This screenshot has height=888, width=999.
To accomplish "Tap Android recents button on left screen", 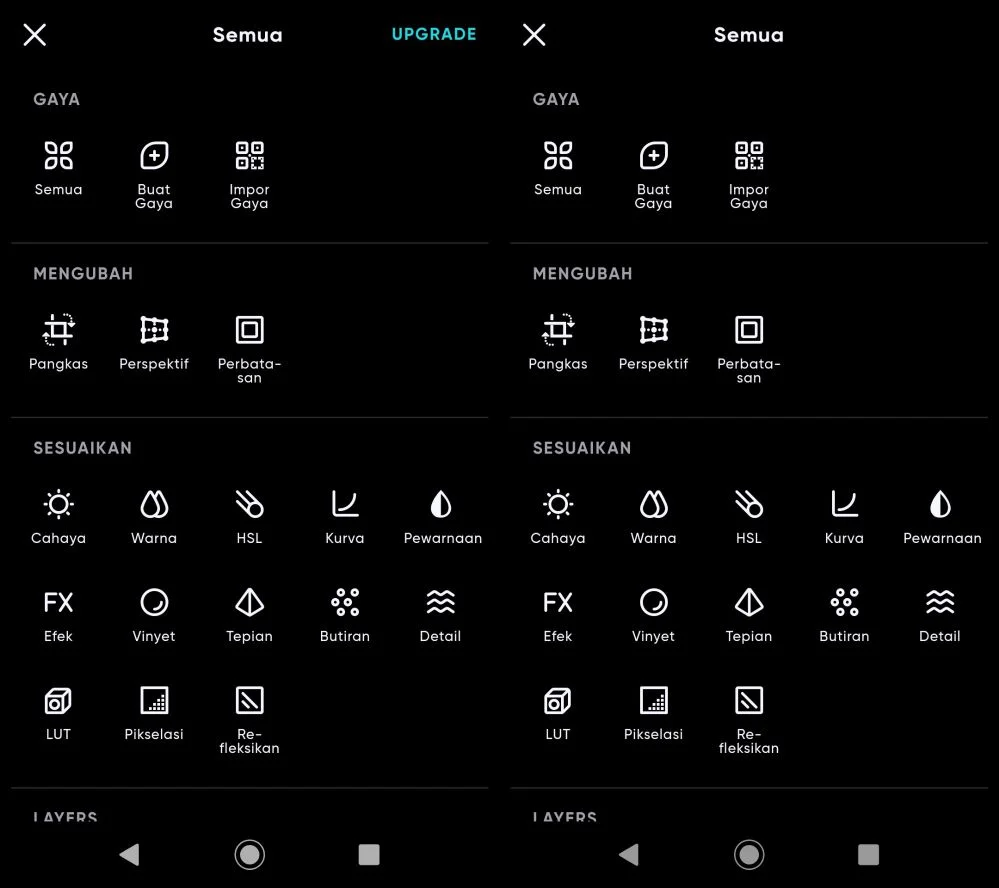I will (369, 854).
